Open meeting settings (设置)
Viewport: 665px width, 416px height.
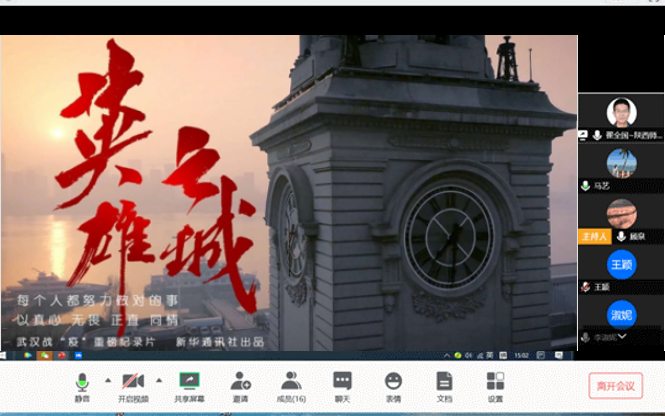coord(495,385)
